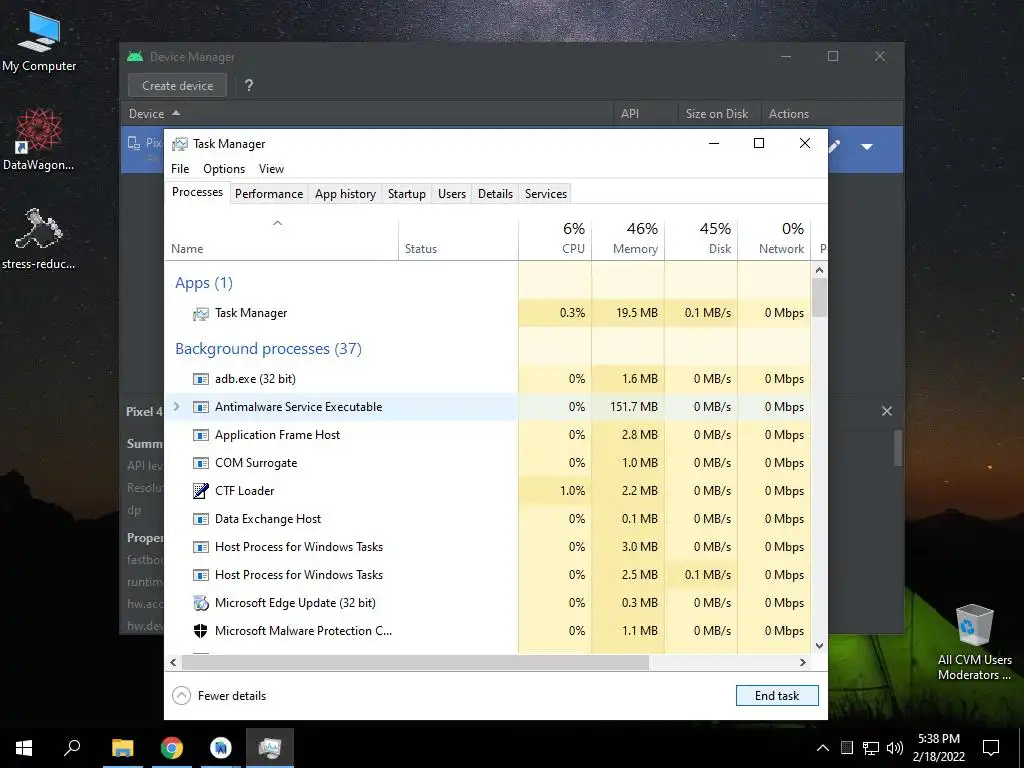The width and height of the screenshot is (1024, 768).
Task: Click the scroll right arrow below the list
Action: [803, 662]
